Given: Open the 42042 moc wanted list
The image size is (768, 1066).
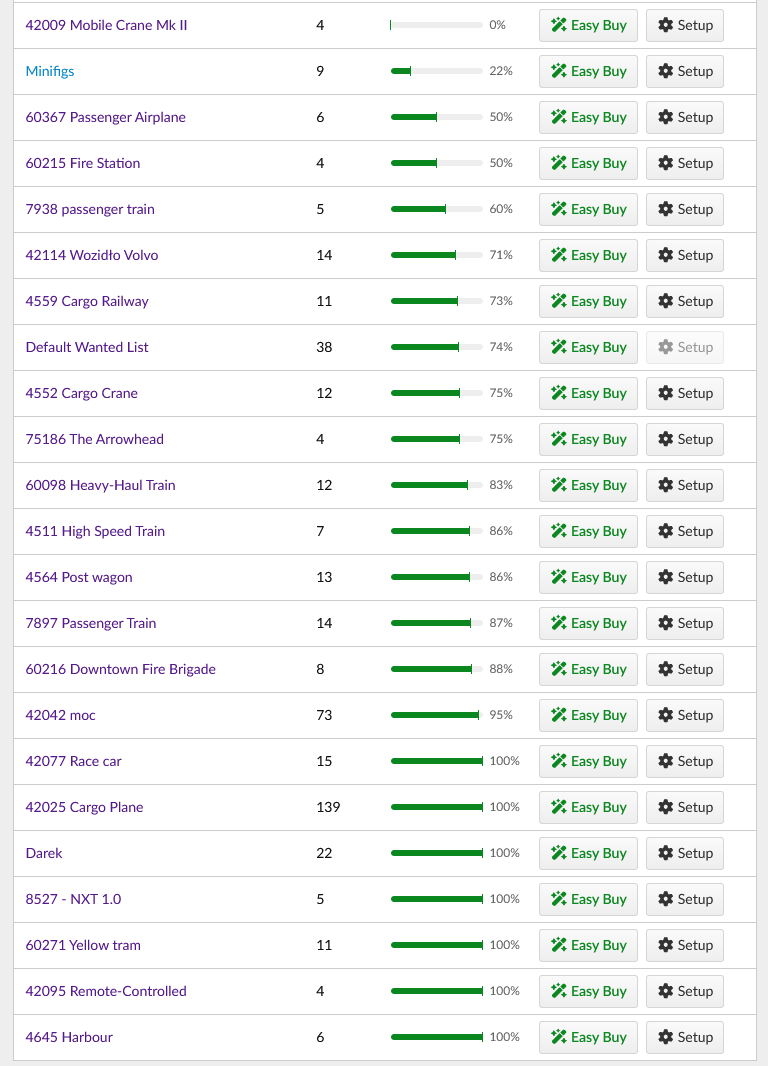Looking at the screenshot, I should click(x=60, y=715).
